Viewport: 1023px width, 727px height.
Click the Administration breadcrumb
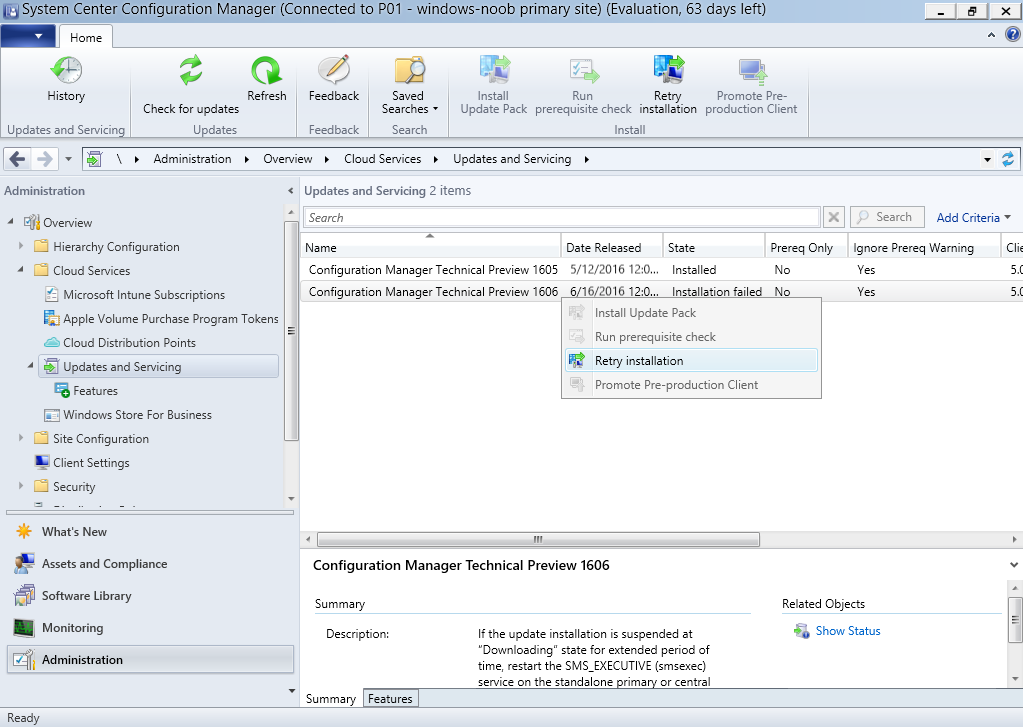pos(192,159)
